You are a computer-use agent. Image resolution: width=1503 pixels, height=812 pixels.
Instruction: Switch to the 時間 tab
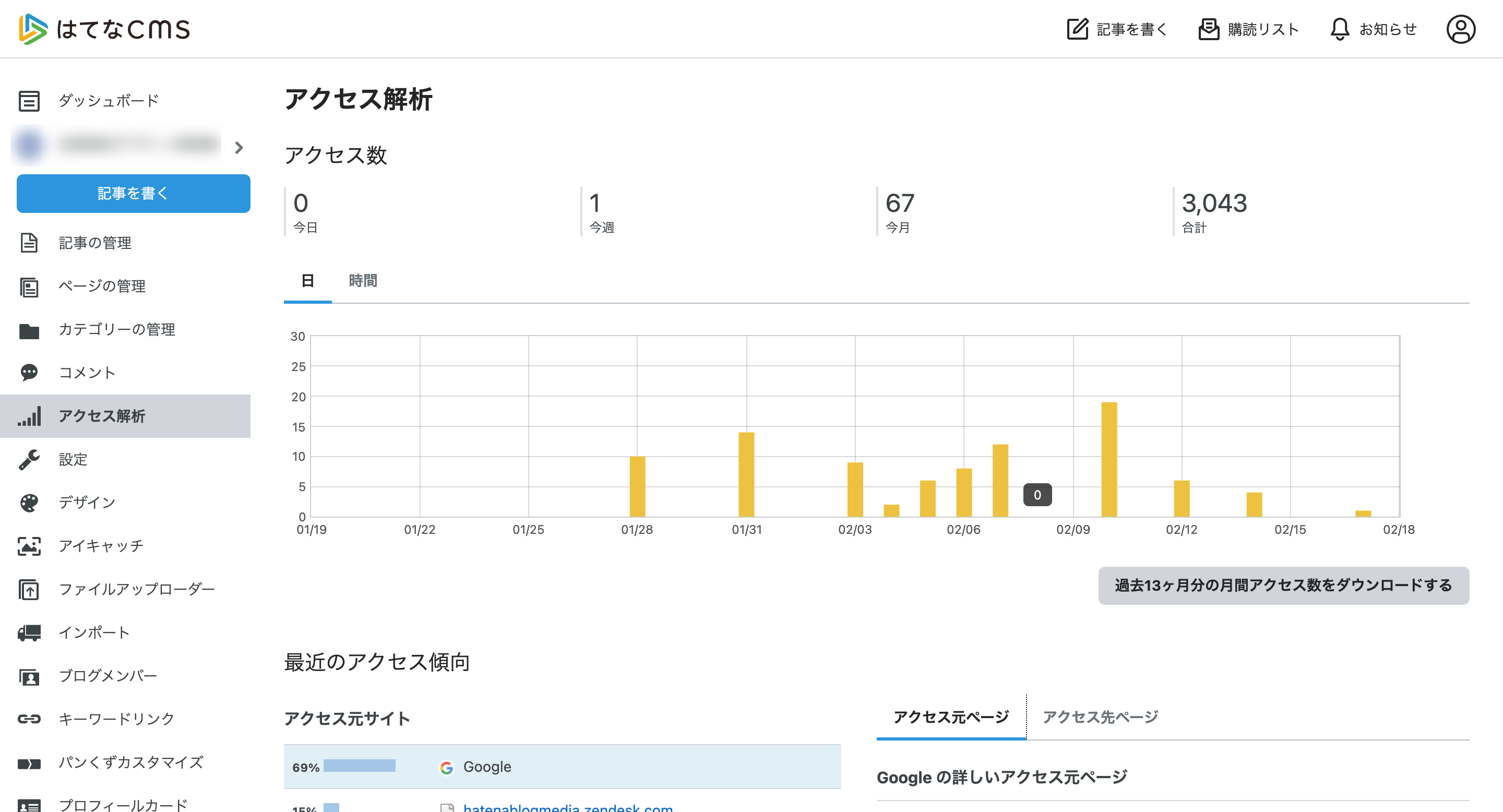(x=362, y=281)
